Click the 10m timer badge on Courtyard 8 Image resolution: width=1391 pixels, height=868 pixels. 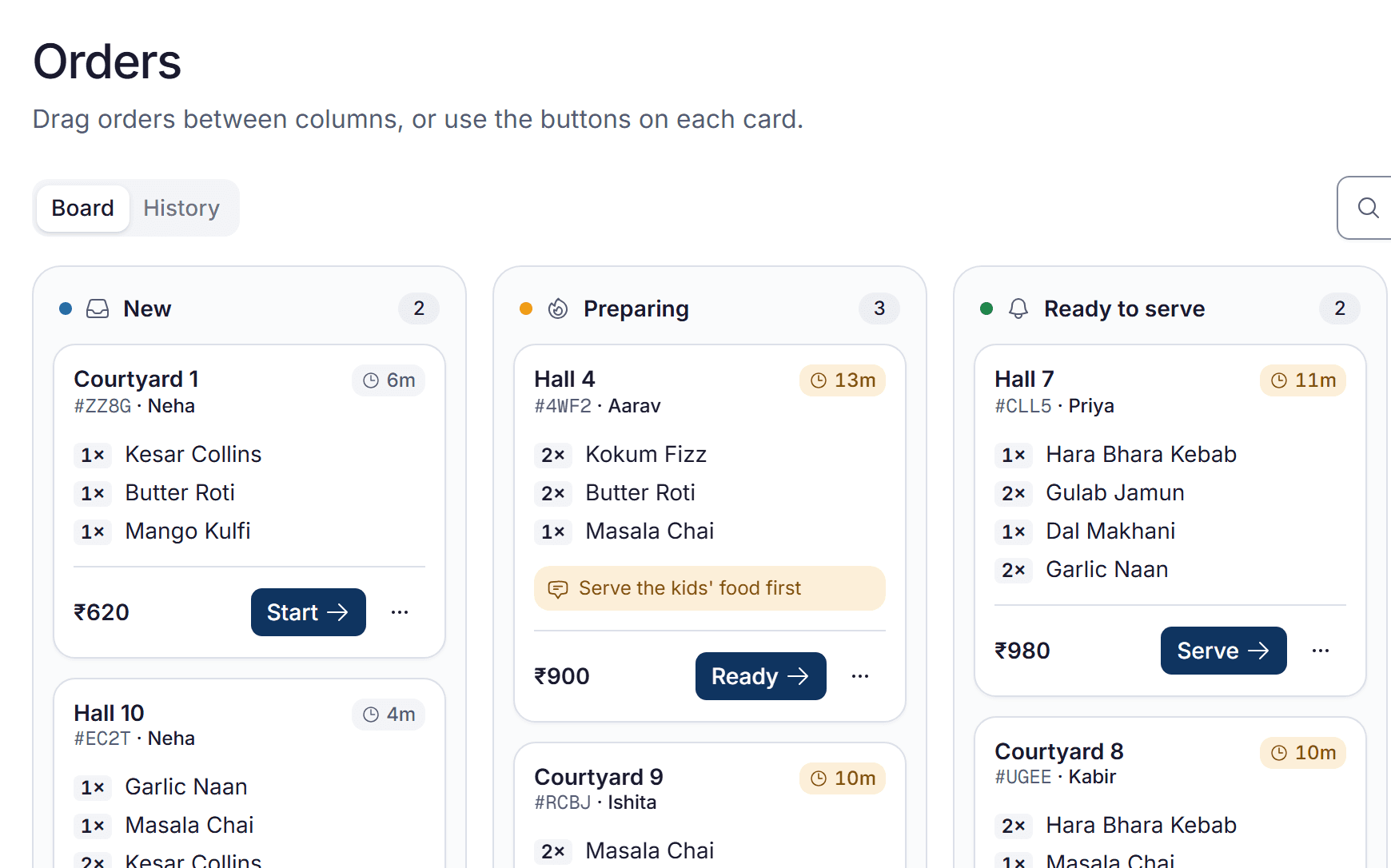click(x=1303, y=753)
